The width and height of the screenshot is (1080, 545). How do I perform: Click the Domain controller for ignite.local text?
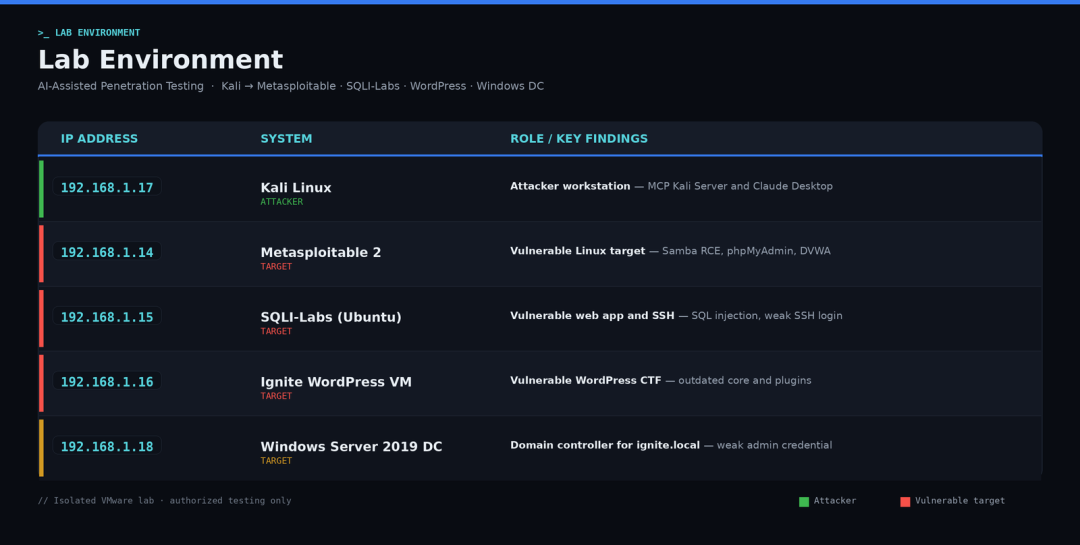click(671, 445)
